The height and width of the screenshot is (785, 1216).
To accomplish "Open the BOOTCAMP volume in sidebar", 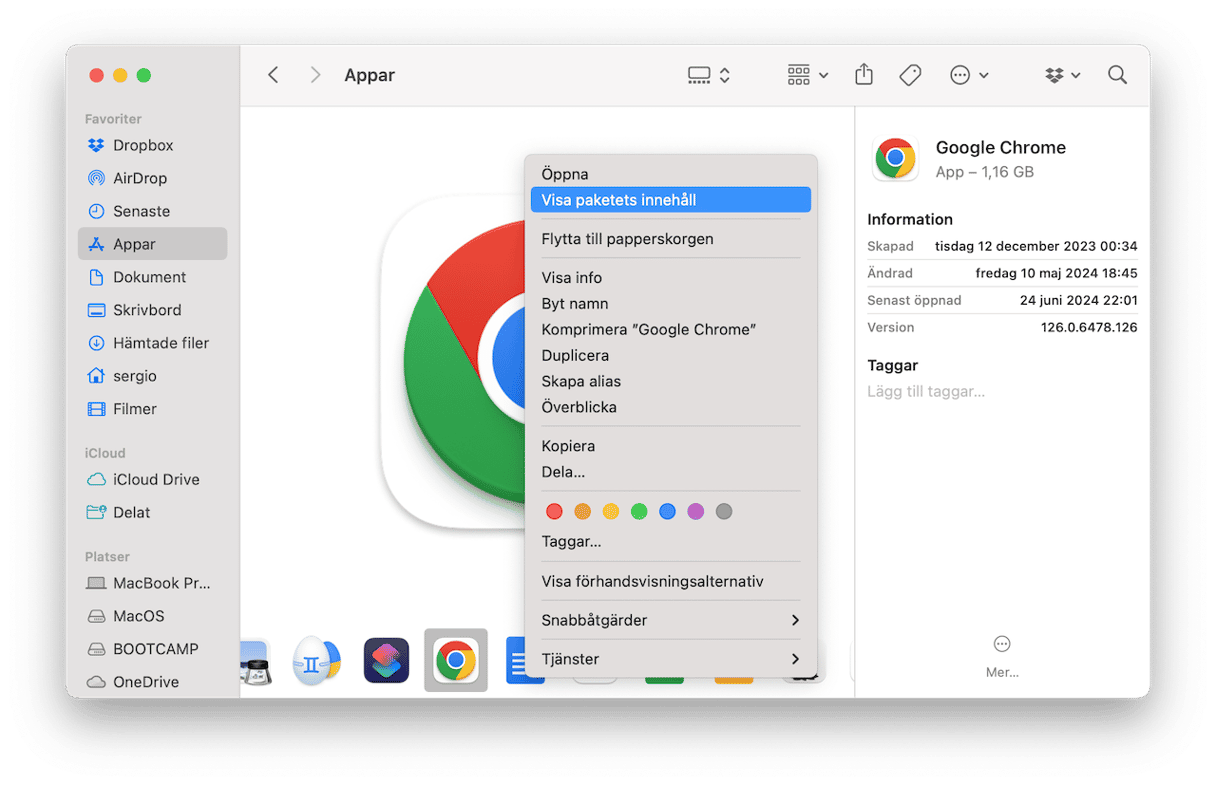I will click(153, 649).
